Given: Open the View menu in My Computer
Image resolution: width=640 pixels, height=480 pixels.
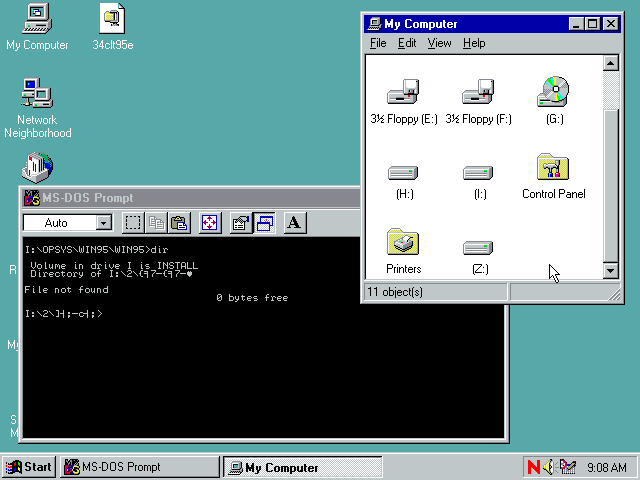Looking at the screenshot, I should [439, 43].
